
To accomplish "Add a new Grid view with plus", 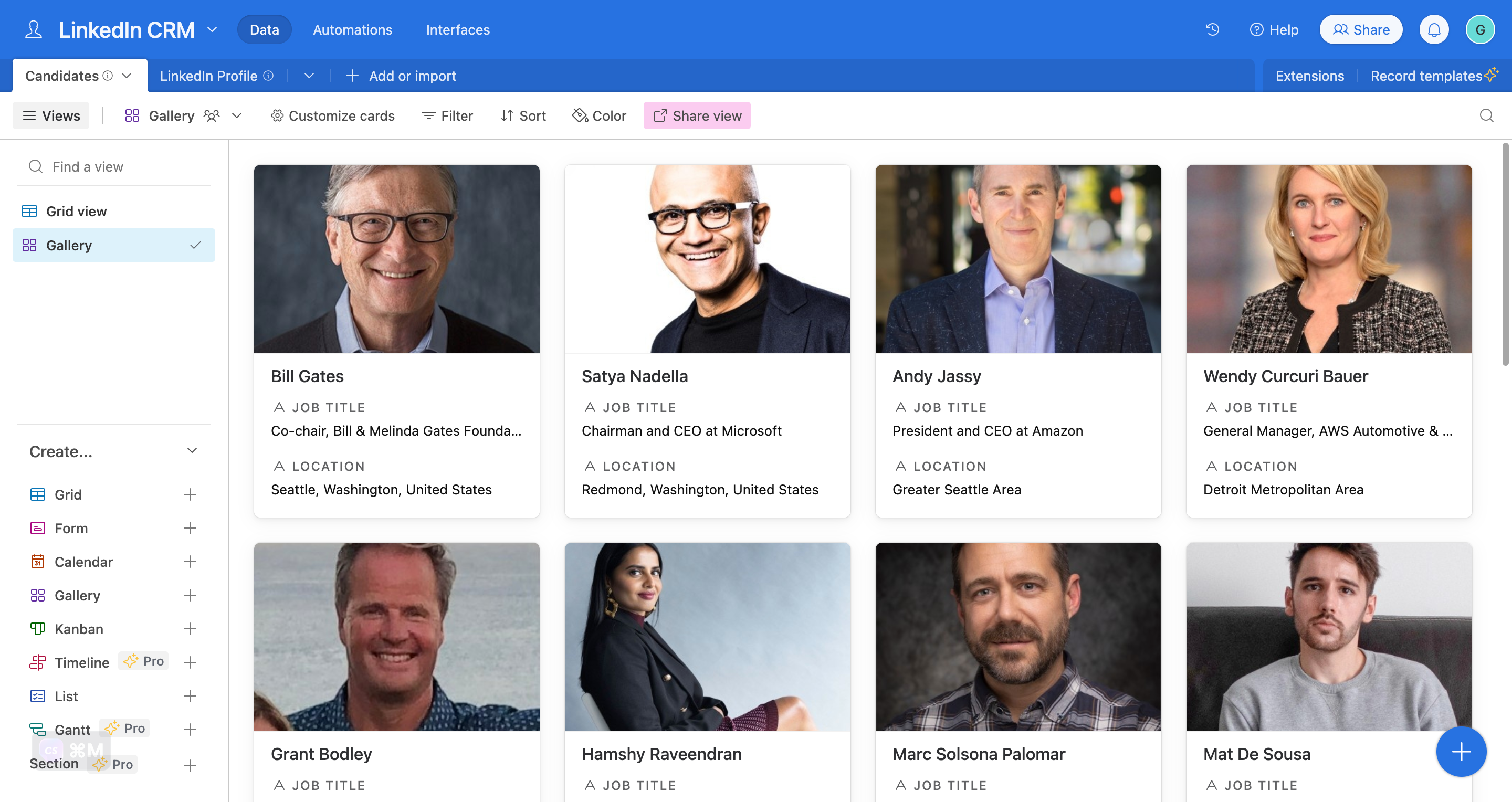I will pos(190,494).
